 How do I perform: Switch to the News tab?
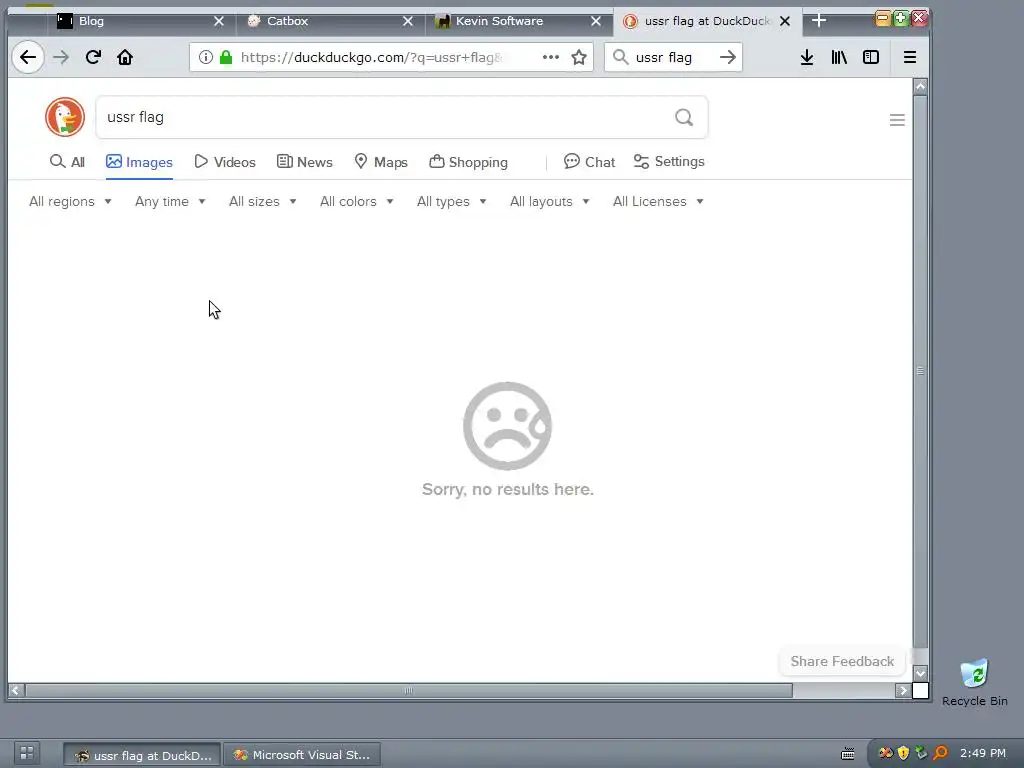304,162
